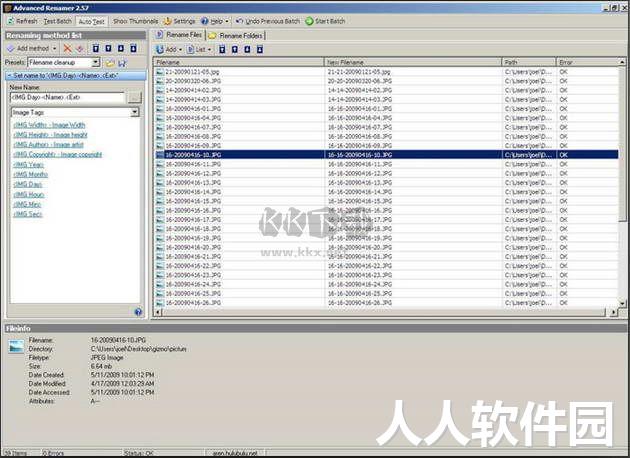
Task: Click the Test Batch button
Action: [x=57, y=21]
